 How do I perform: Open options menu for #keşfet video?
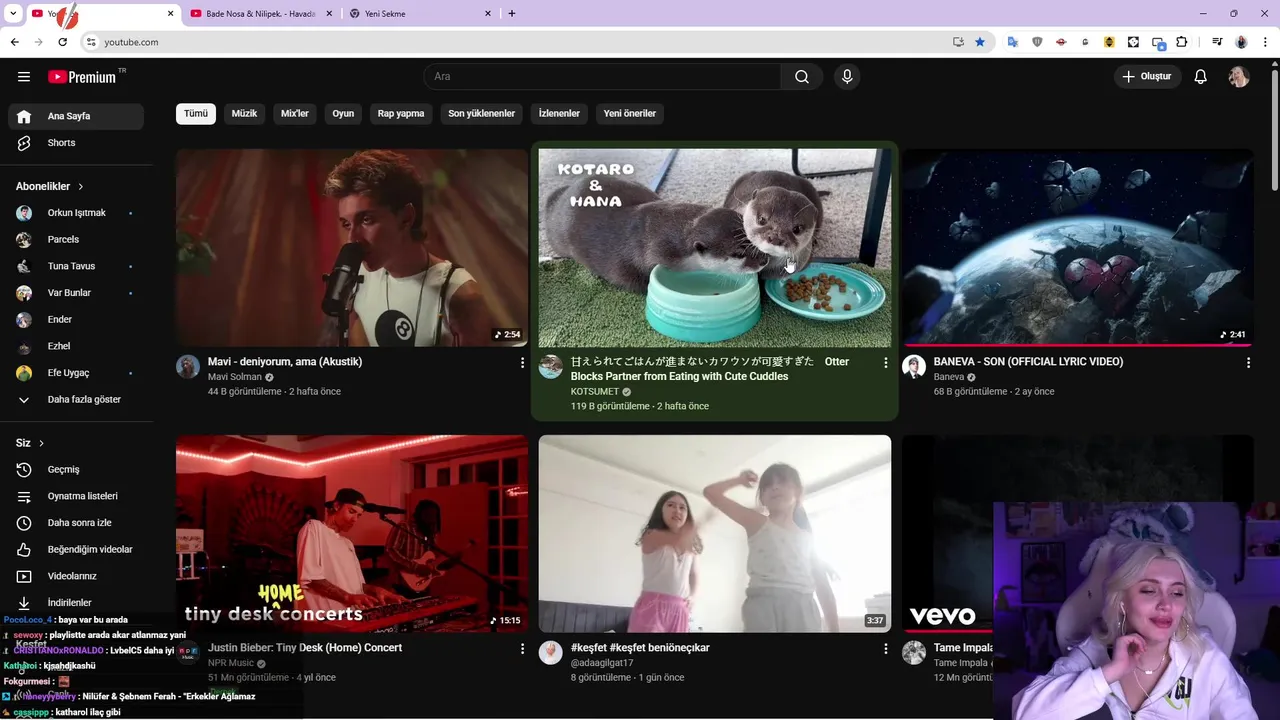click(x=885, y=649)
